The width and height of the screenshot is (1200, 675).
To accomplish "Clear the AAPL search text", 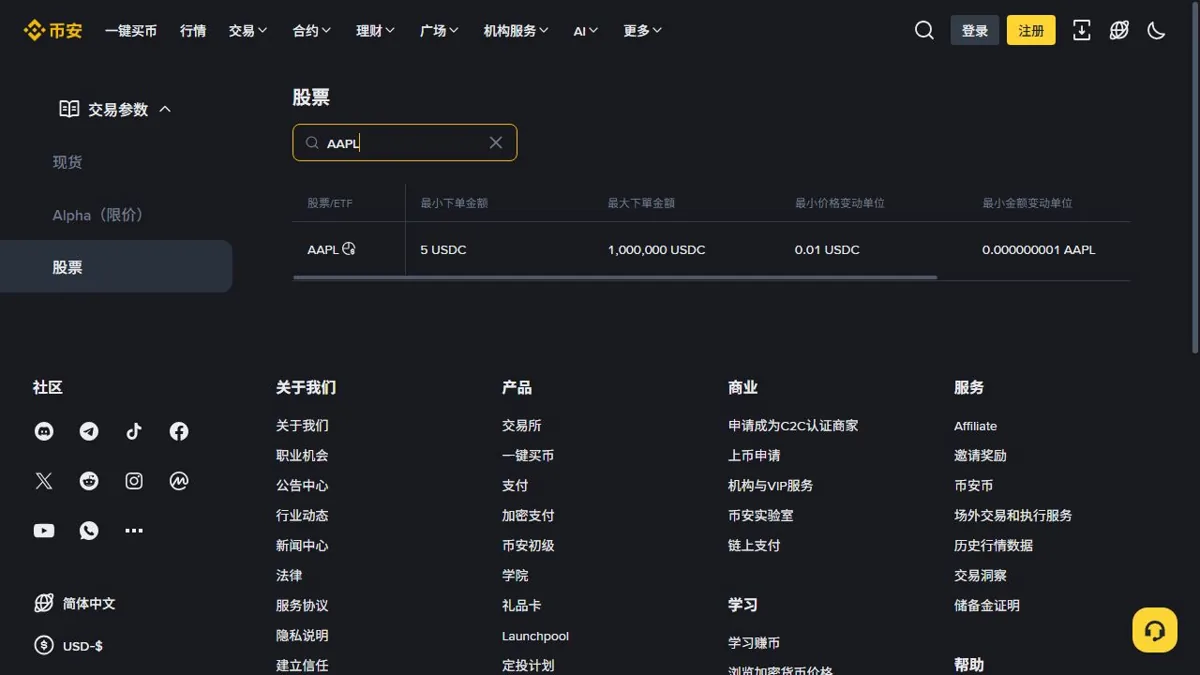I will pyautogui.click(x=495, y=143).
